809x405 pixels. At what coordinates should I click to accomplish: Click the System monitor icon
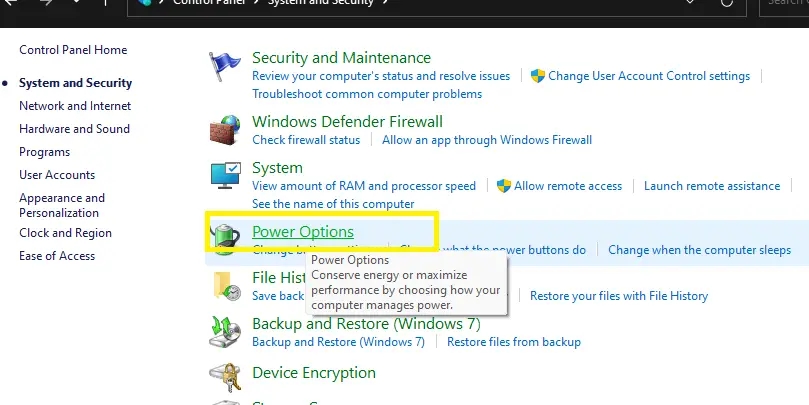pos(225,175)
